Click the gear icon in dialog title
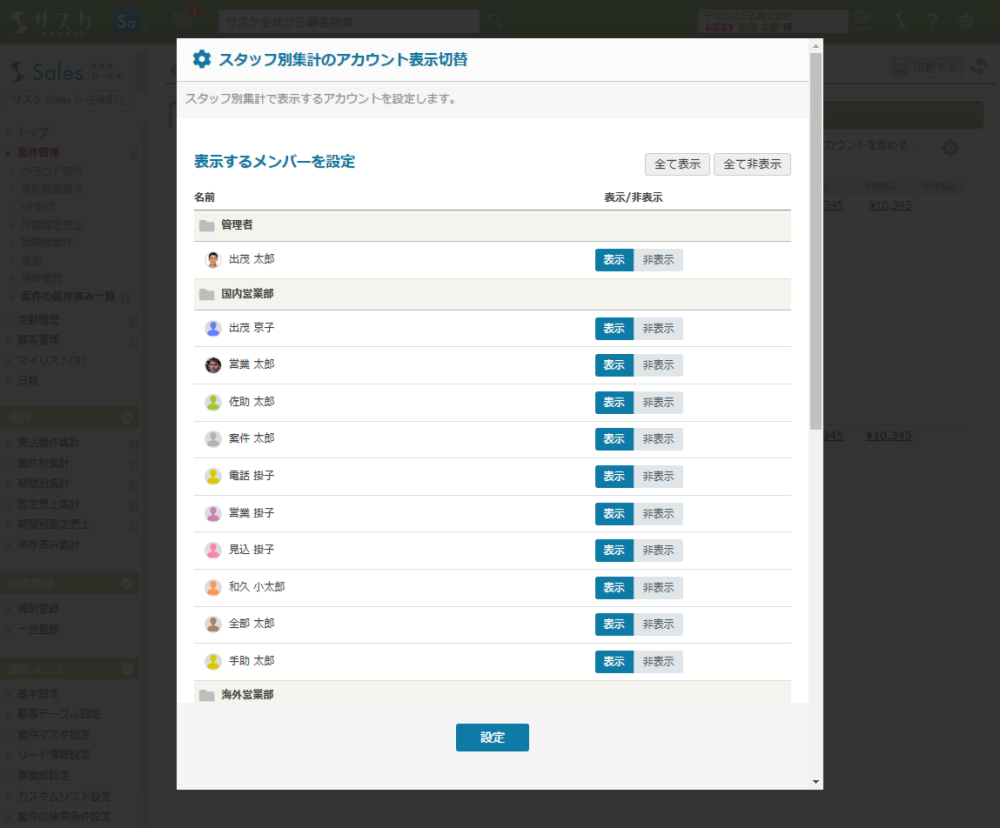Screen dimensions: 1000x828 point(202,59)
